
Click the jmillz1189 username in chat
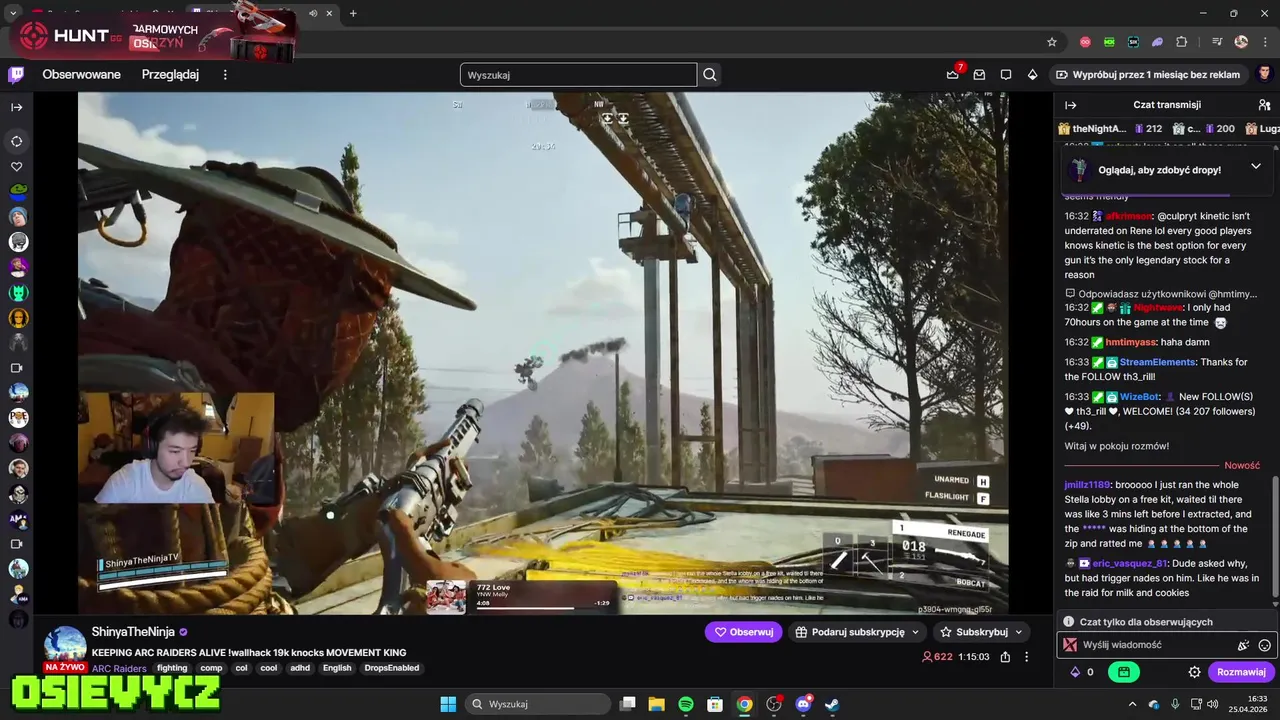pos(1087,485)
